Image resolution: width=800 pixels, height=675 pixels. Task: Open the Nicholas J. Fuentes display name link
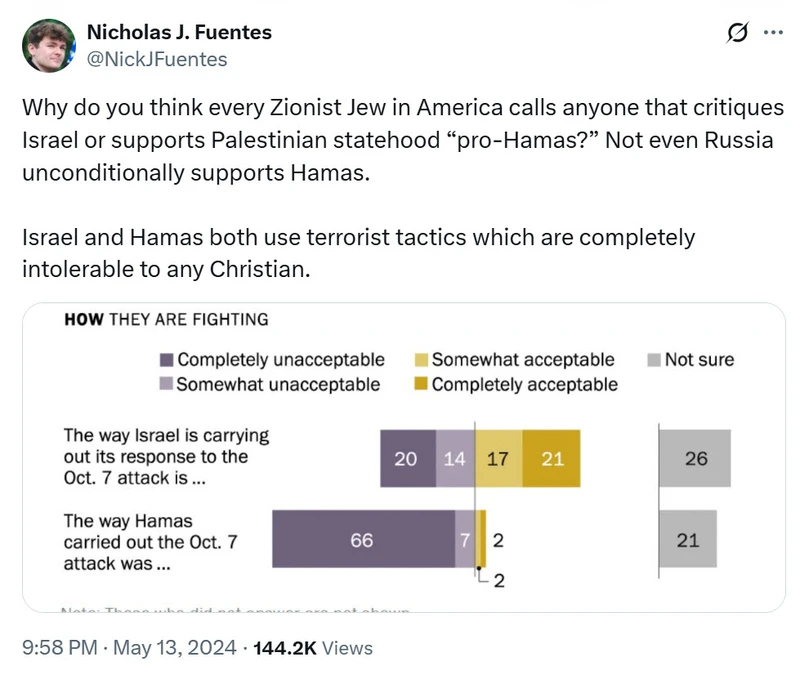click(x=179, y=32)
